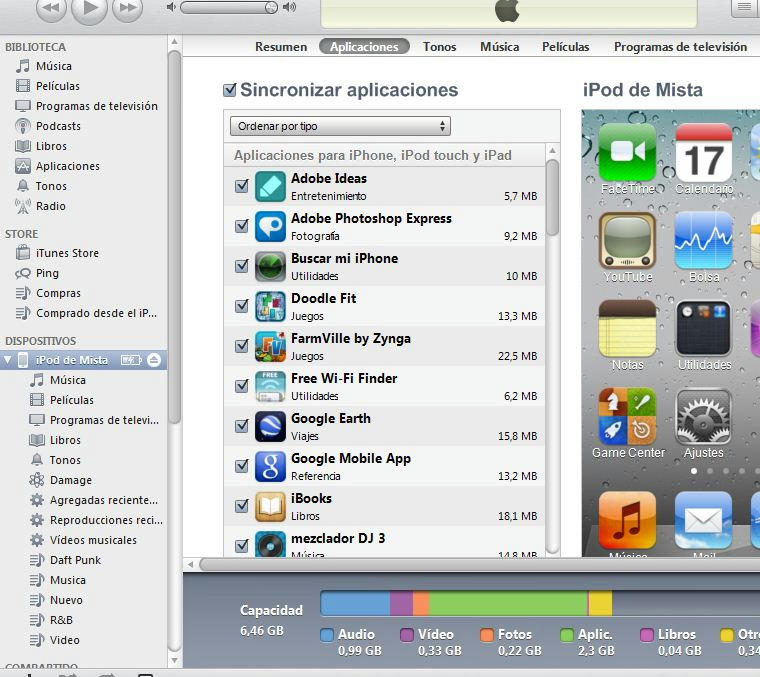Viewport: 760px width, 677px height.
Task: Click the Adobe Photoshop Express app icon
Action: [270, 226]
